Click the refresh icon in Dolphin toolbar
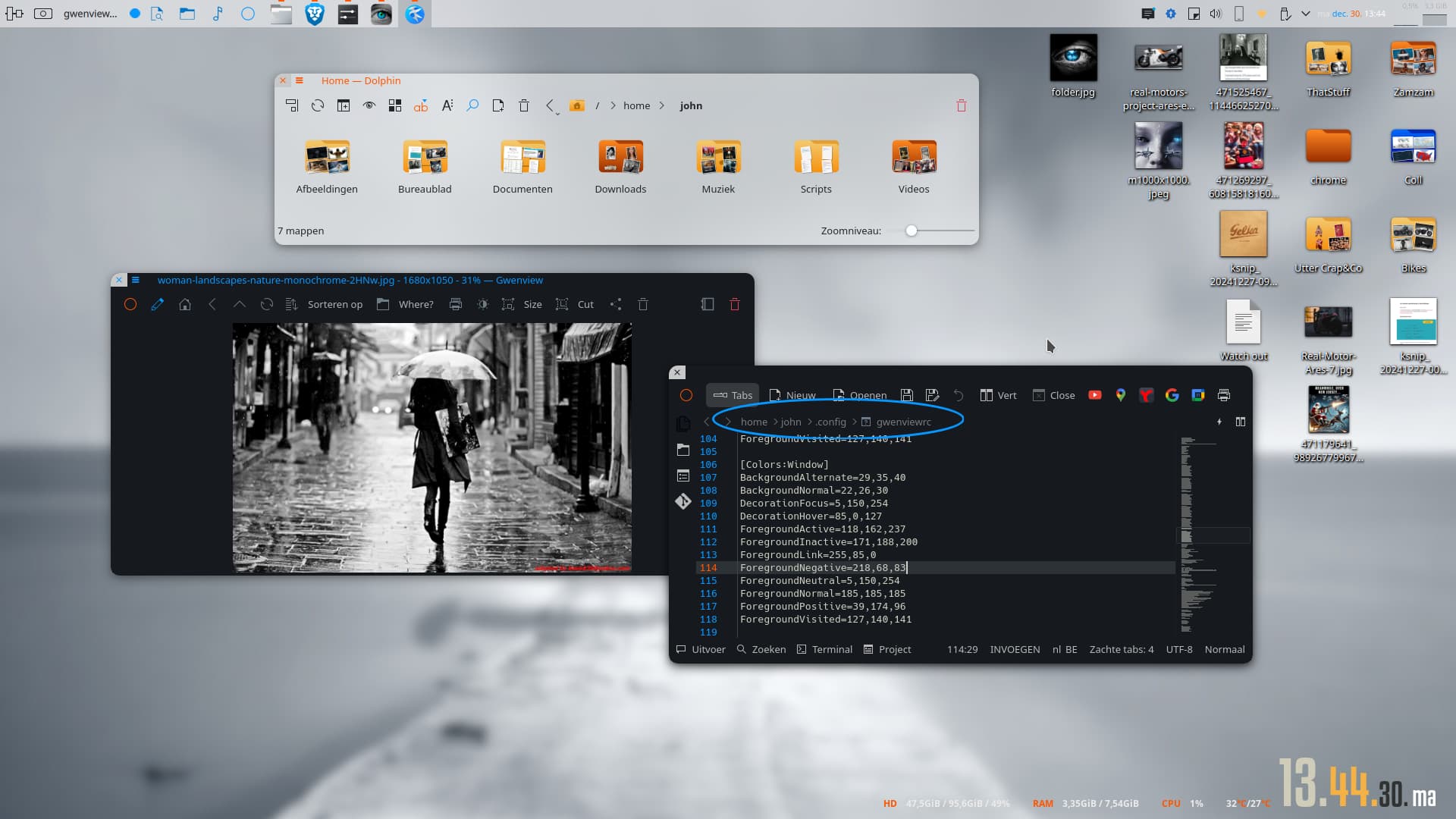This screenshot has height=819, width=1456. pos(318,105)
